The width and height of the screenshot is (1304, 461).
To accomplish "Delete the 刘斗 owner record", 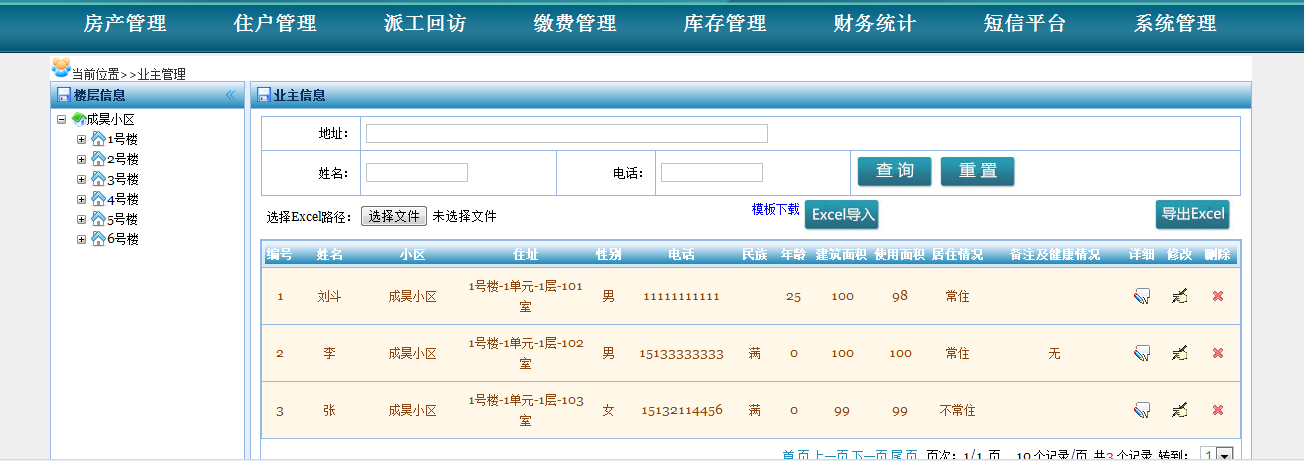I will pyautogui.click(x=1218, y=296).
